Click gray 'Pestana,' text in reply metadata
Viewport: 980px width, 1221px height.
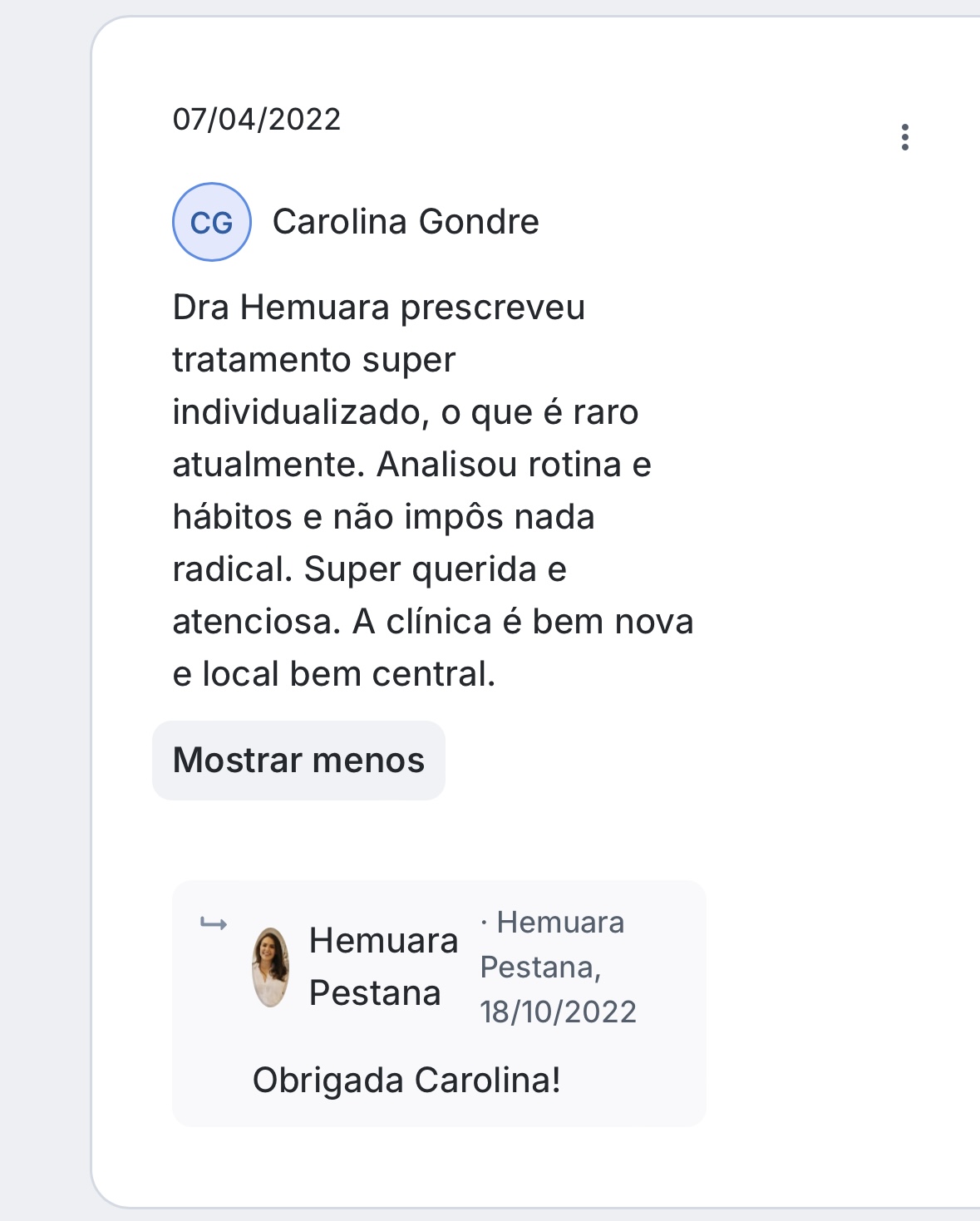click(540, 967)
